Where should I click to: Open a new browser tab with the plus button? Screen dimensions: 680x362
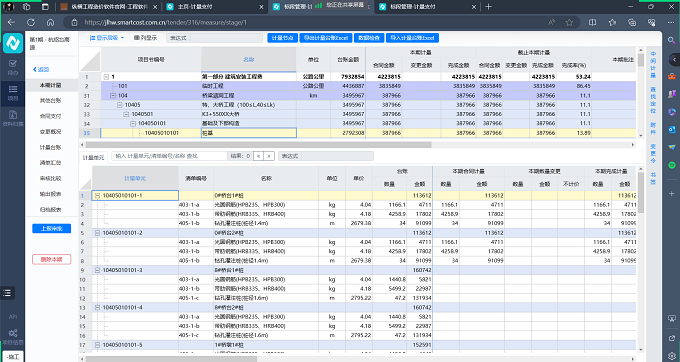pos(489,7)
